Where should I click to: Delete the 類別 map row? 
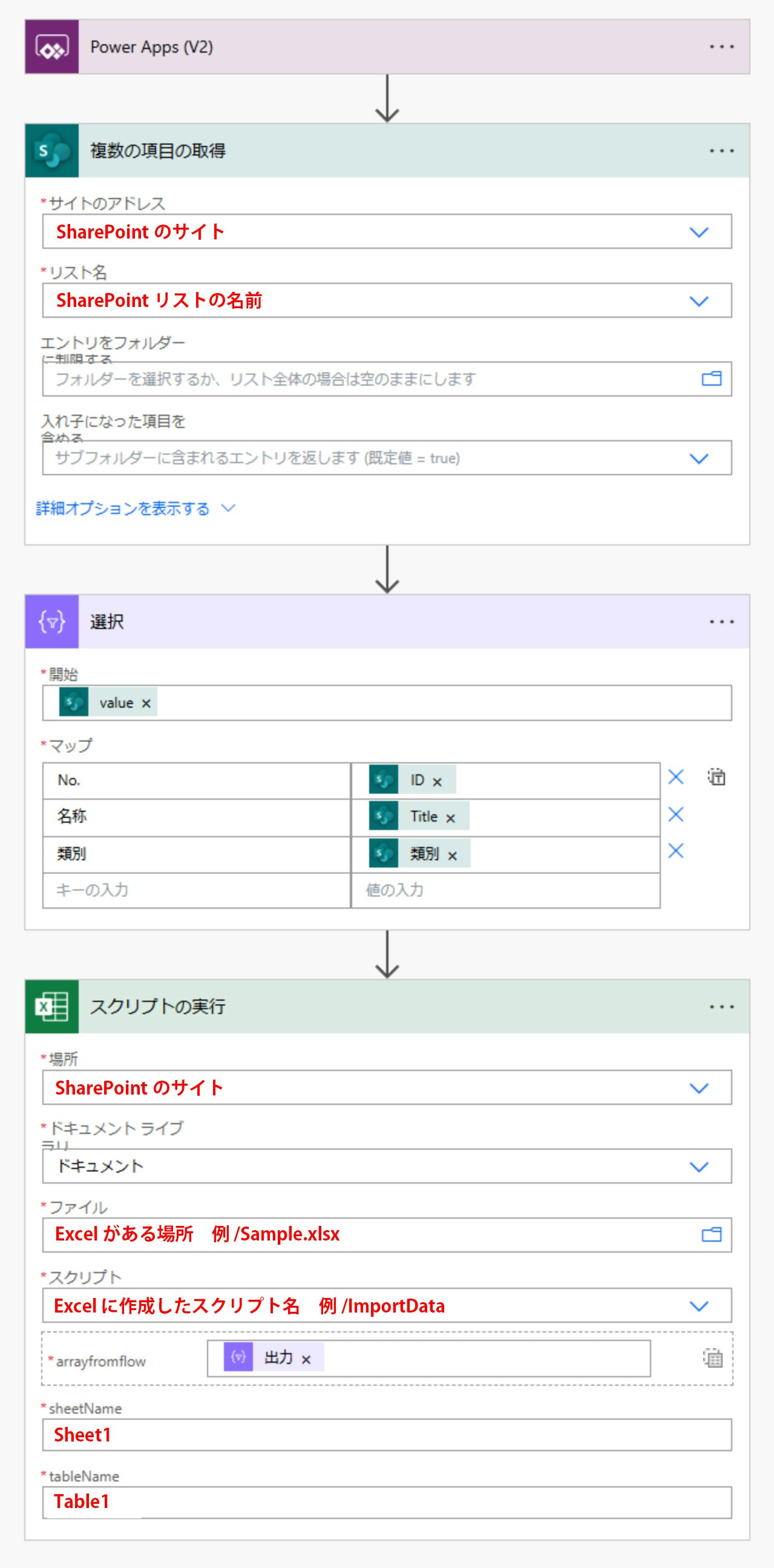[676, 851]
